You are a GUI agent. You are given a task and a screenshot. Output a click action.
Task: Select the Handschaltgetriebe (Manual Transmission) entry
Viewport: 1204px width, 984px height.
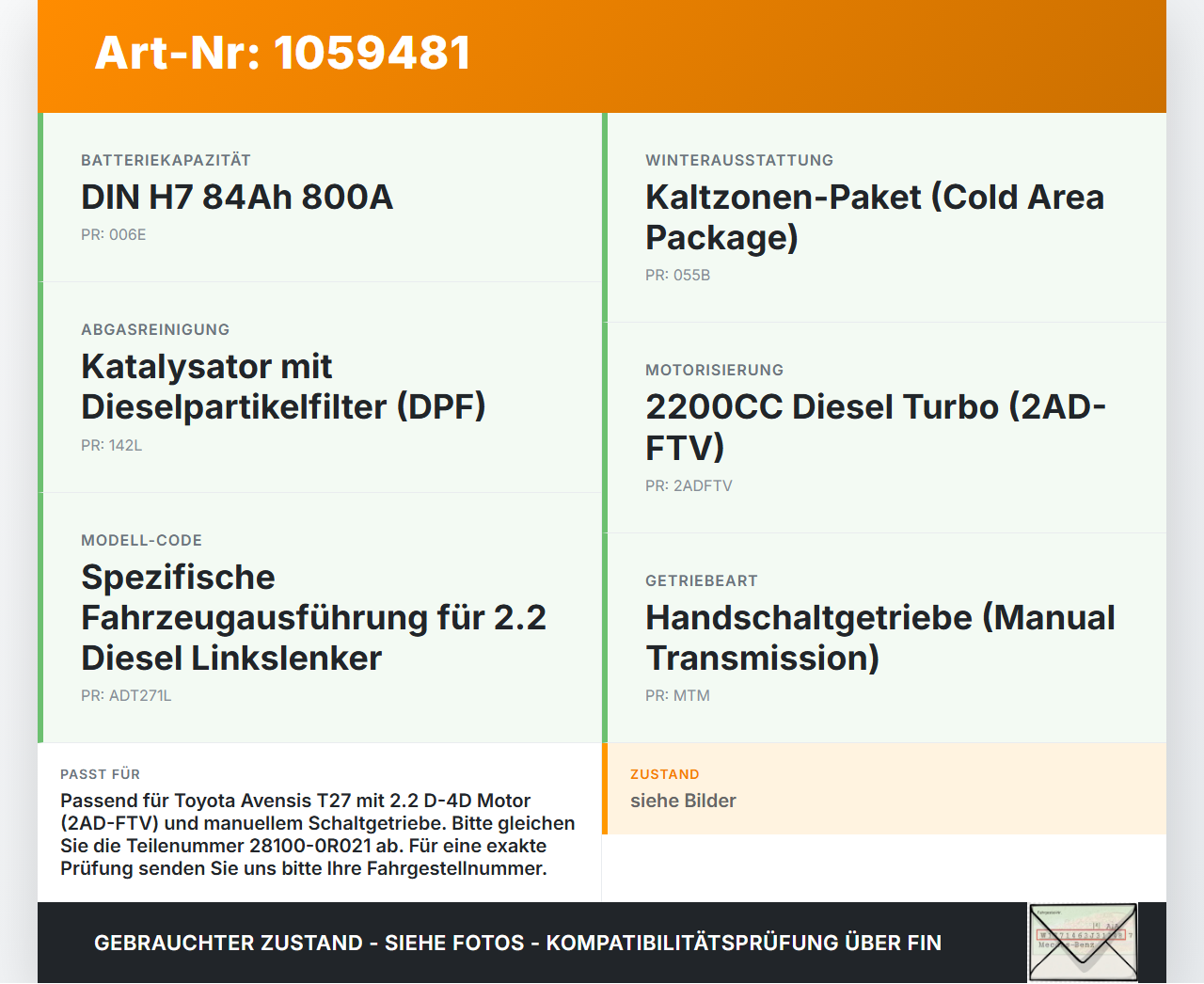click(x=880, y=638)
